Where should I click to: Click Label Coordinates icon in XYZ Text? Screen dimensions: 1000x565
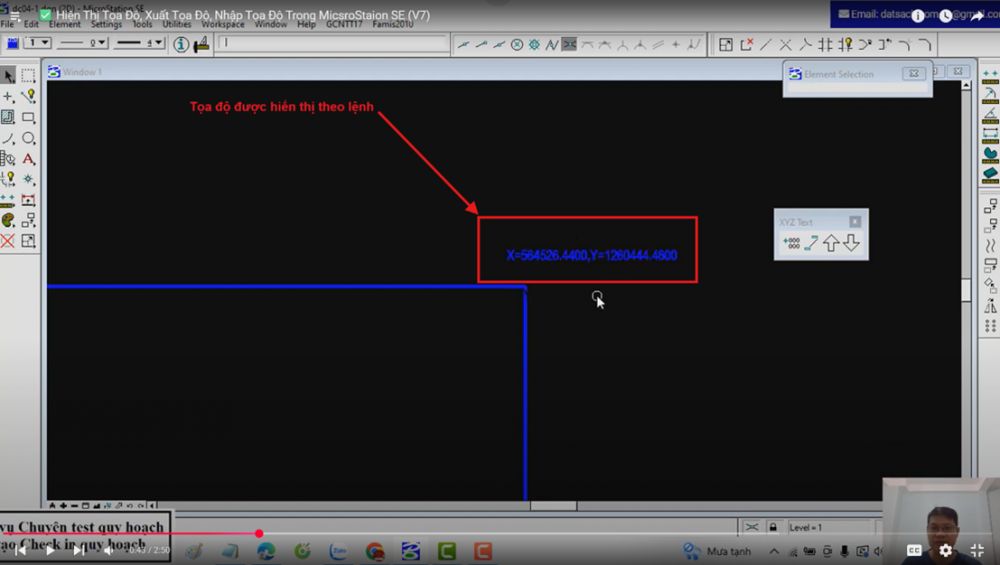pos(791,243)
